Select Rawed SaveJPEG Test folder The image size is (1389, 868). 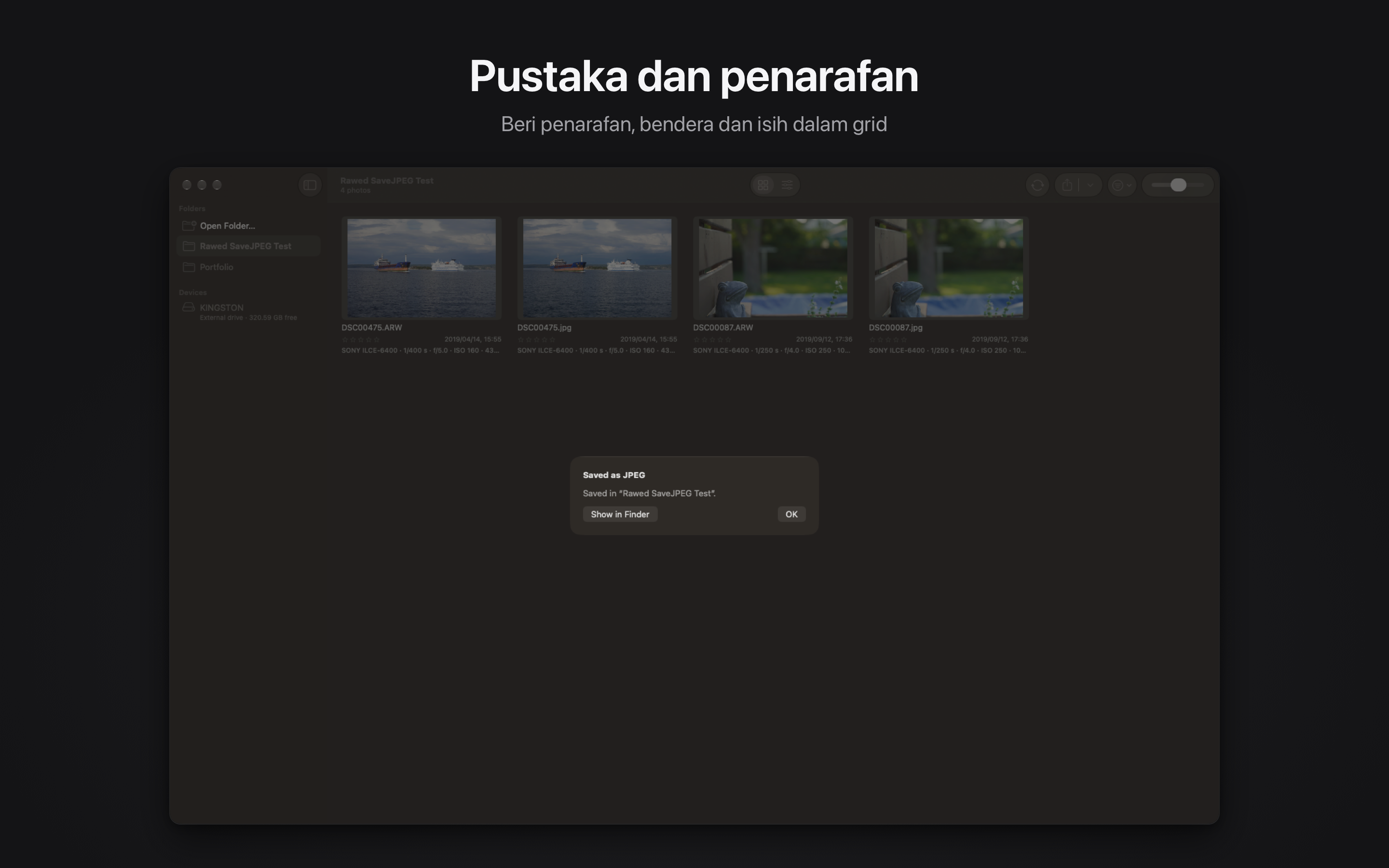pyautogui.click(x=248, y=246)
